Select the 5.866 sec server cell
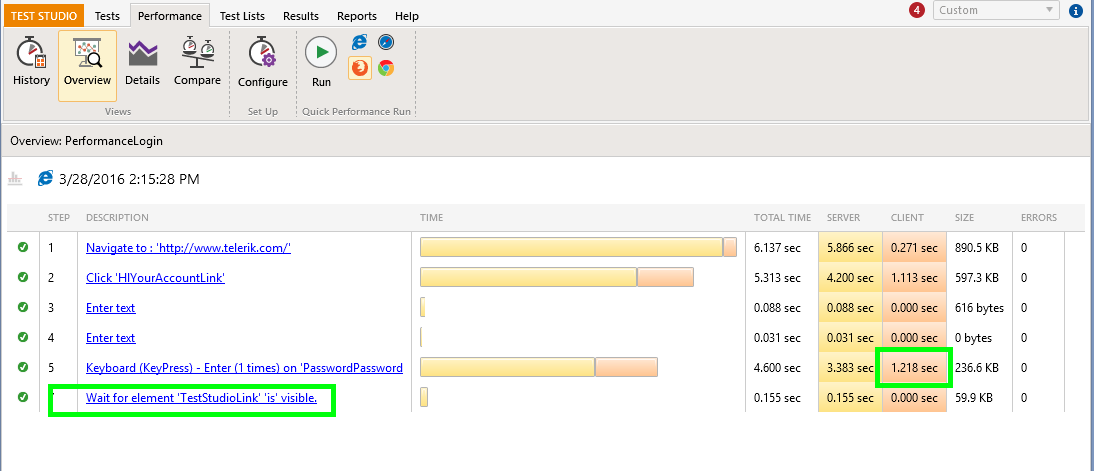Image resolution: width=1094 pixels, height=471 pixels. click(x=850, y=248)
